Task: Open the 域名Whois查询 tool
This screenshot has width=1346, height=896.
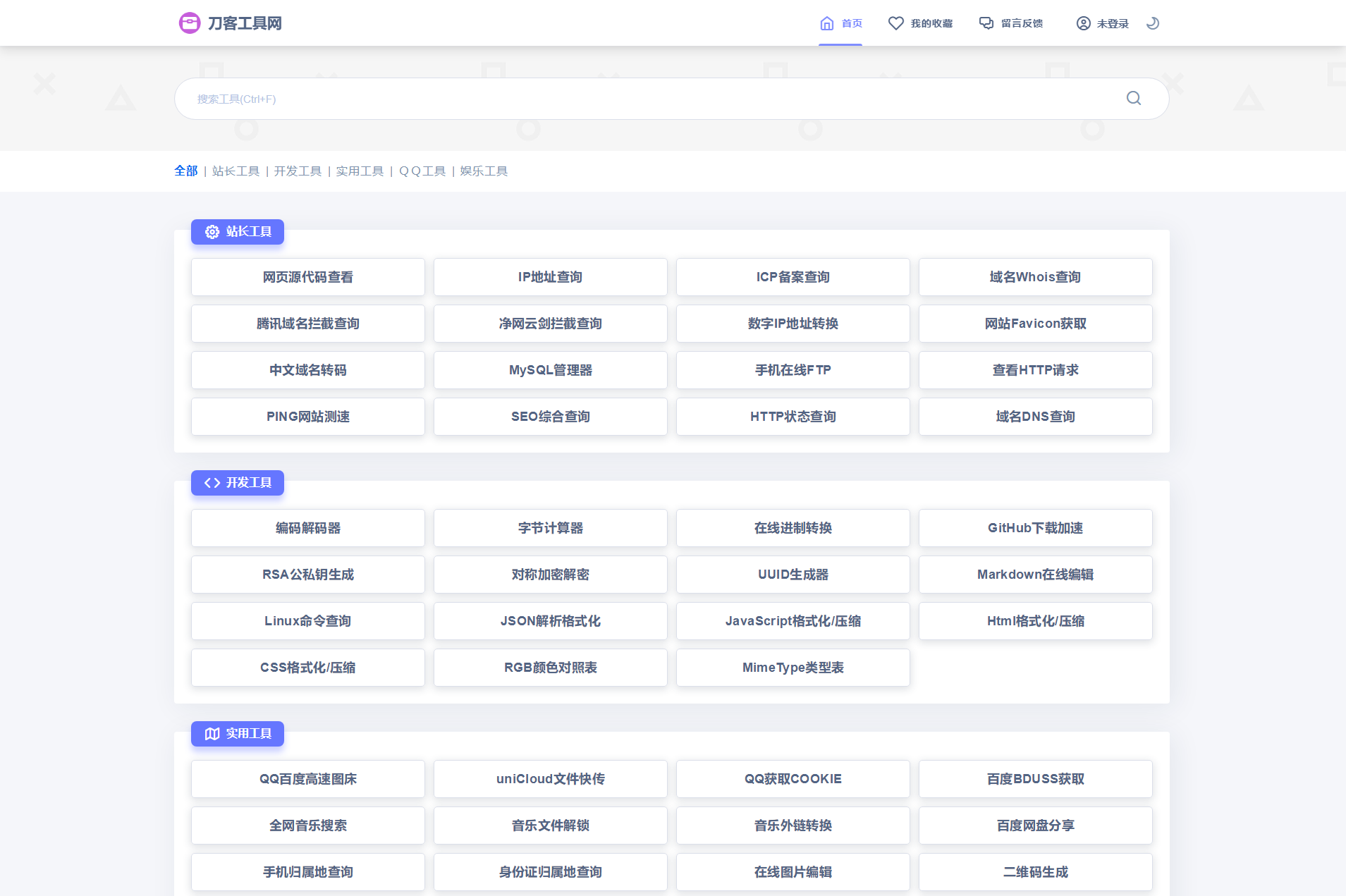Action: (1036, 277)
